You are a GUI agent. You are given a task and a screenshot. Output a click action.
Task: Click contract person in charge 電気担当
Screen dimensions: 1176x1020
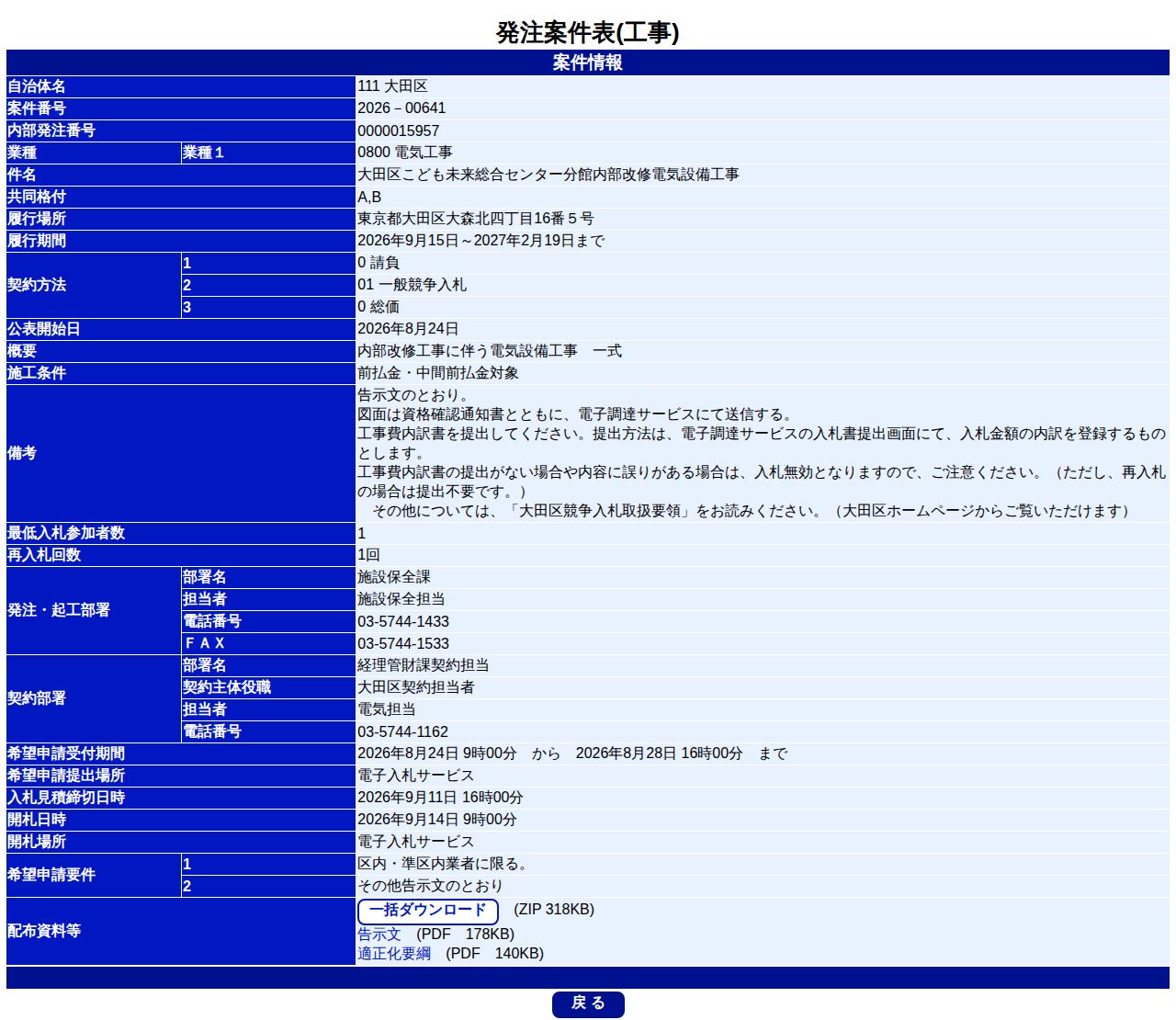pyautogui.click(x=387, y=709)
